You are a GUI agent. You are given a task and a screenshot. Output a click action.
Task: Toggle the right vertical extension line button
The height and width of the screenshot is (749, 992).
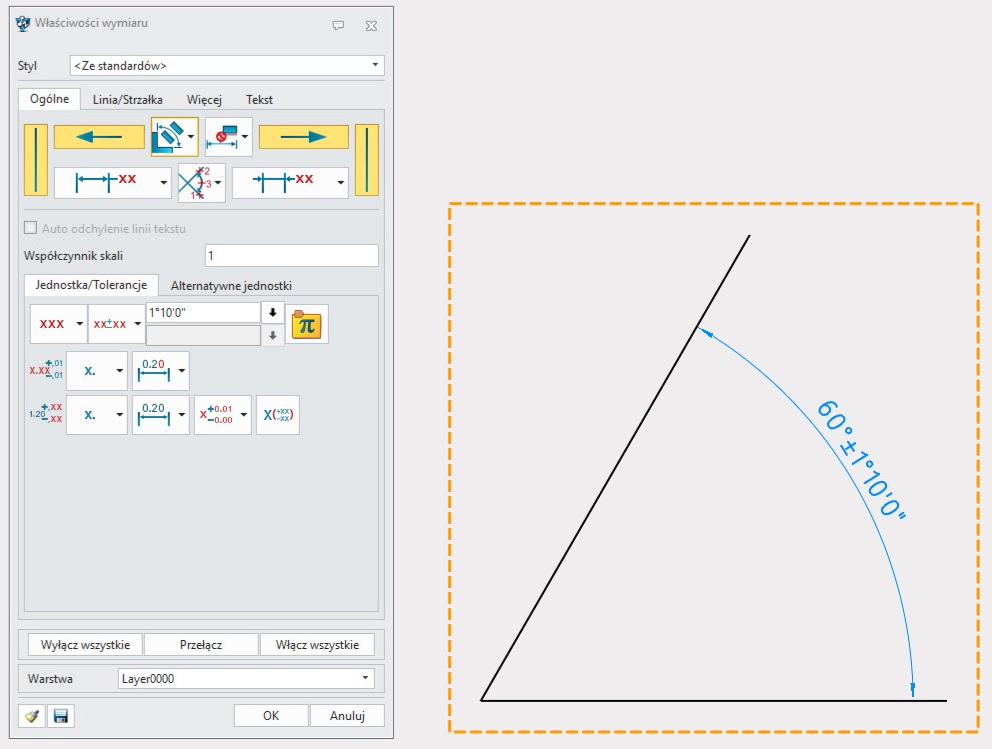coord(367,159)
